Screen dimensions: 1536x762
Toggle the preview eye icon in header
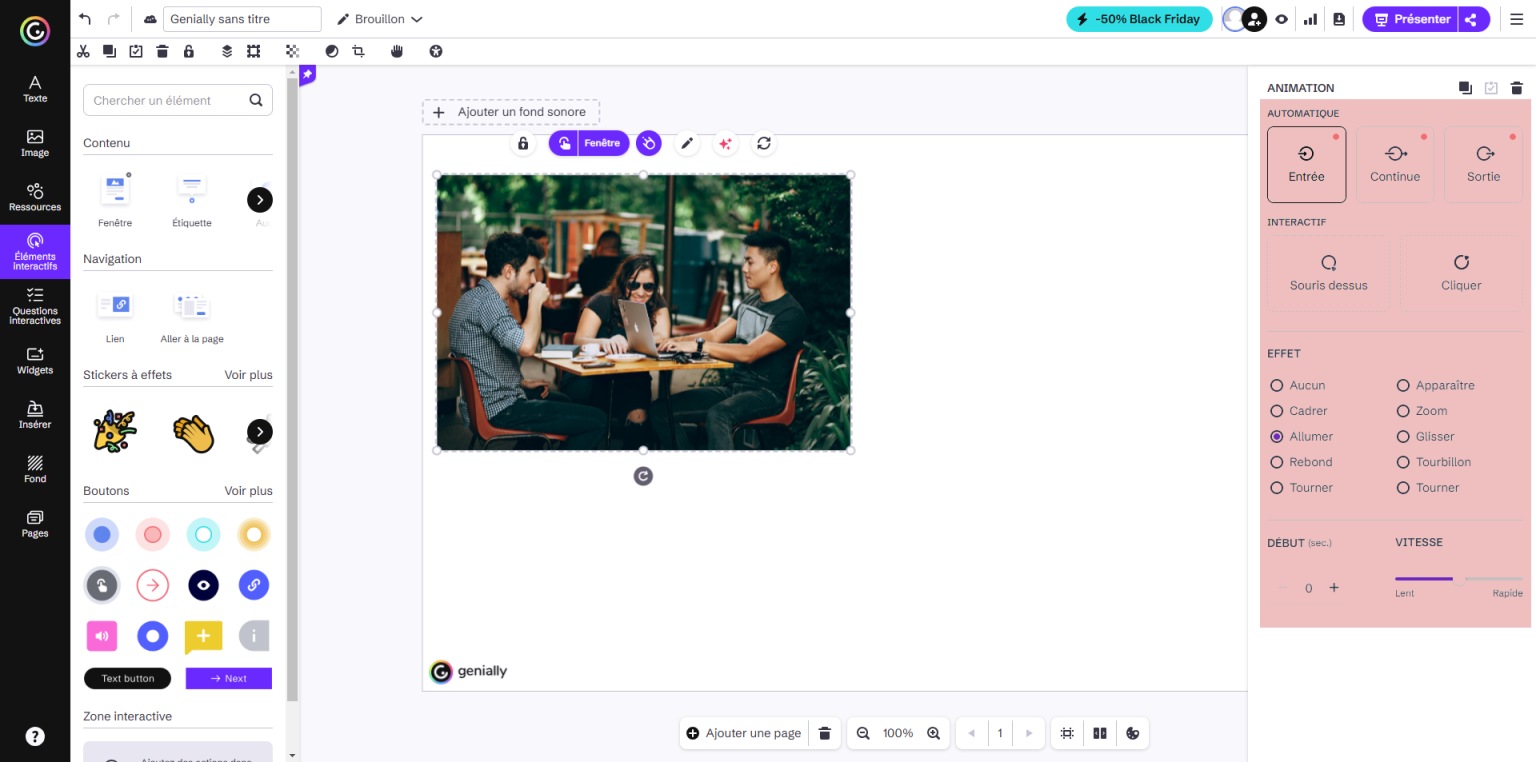pyautogui.click(x=1281, y=19)
